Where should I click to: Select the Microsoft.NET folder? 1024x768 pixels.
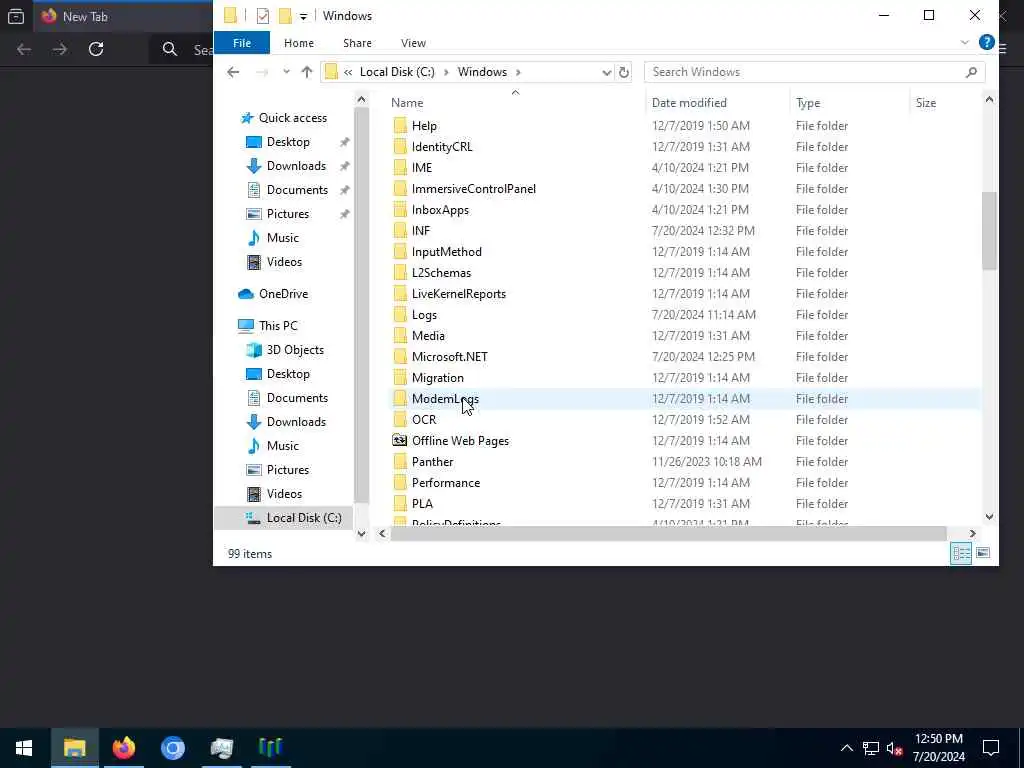click(x=449, y=357)
